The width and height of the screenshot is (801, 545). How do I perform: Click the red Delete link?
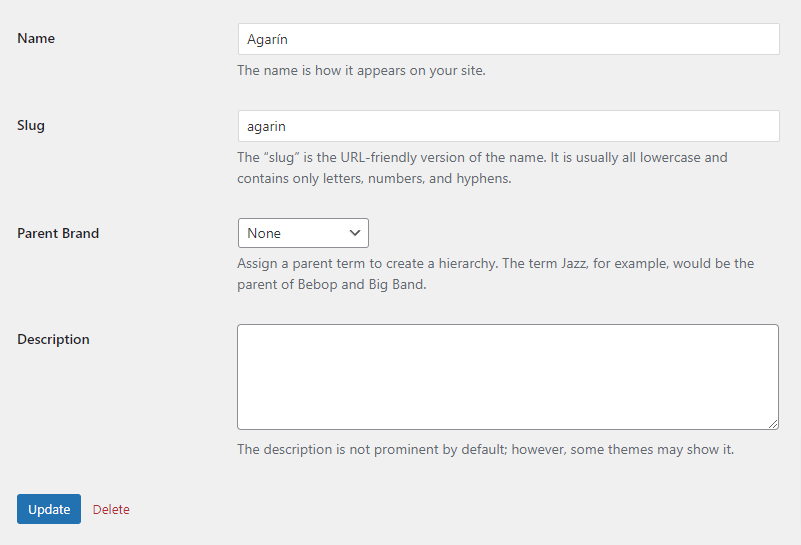tap(111, 509)
